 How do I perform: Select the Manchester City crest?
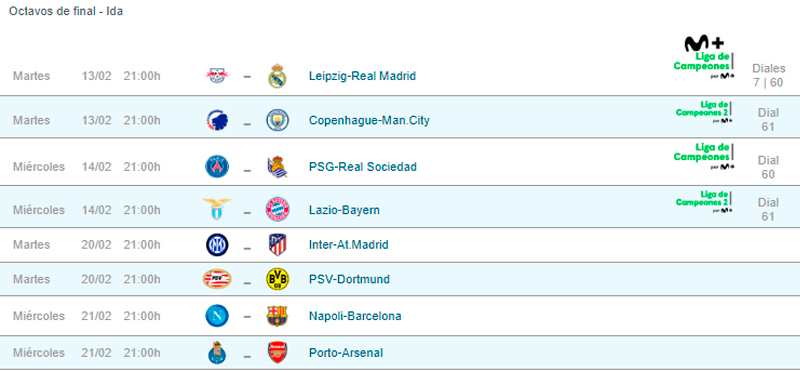tap(278, 120)
